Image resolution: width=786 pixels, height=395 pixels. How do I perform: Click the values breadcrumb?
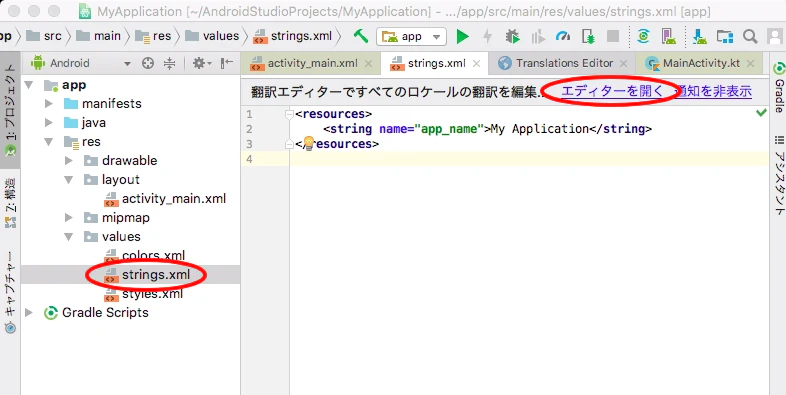tap(212, 37)
